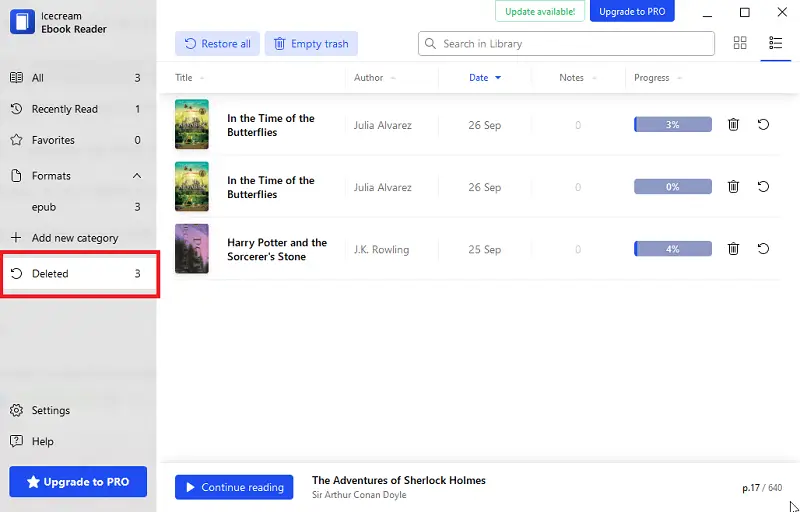The height and width of the screenshot is (512, 800).
Task: Click The Adventures of Sherlock Holmes title
Action: coord(399,480)
